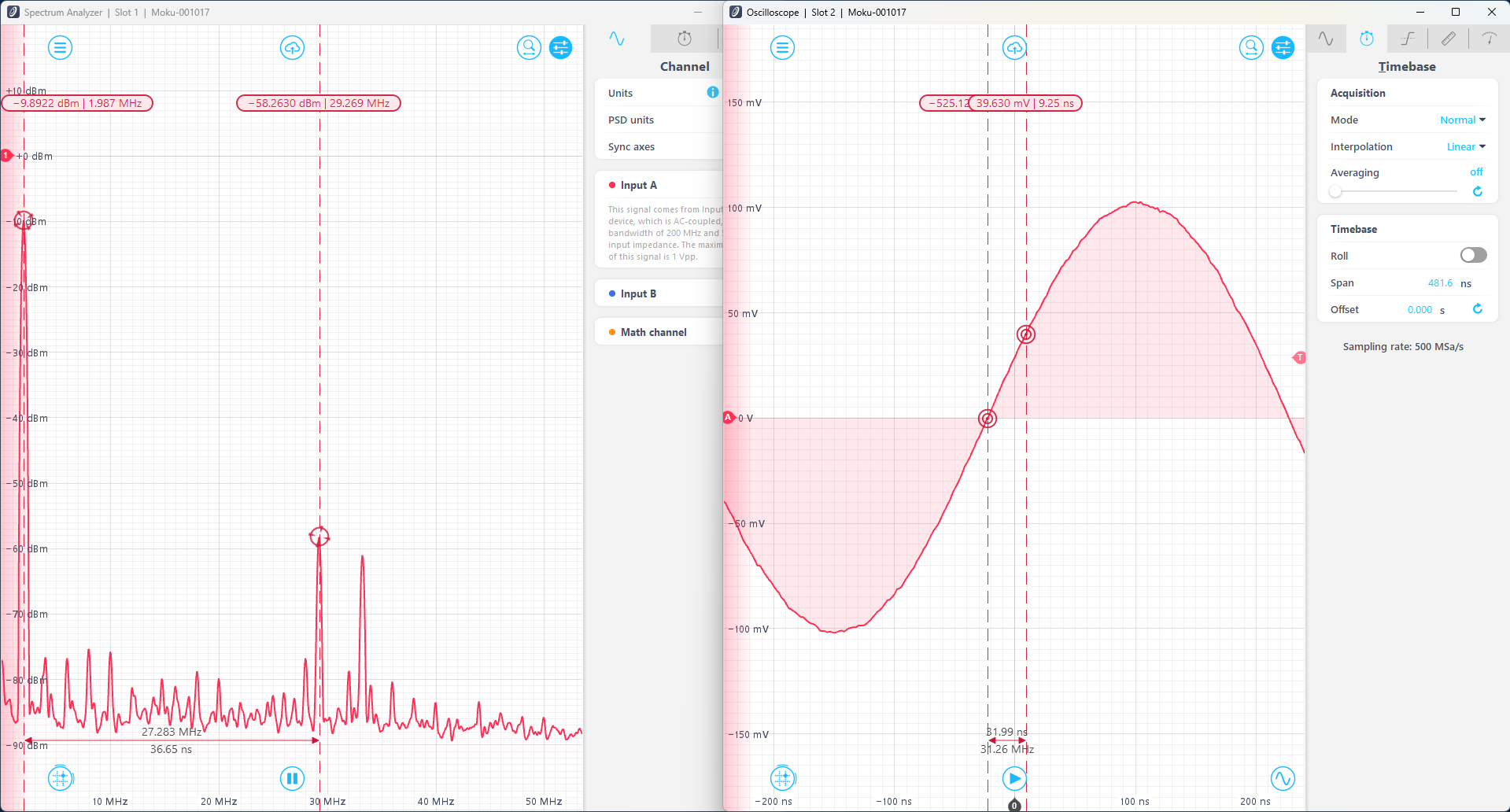
Task: Enable the Input B channel indicator
Action: pos(613,293)
